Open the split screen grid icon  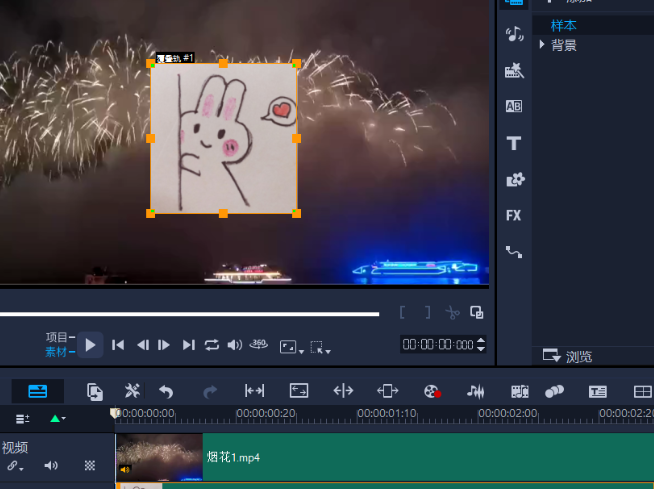[642, 391]
